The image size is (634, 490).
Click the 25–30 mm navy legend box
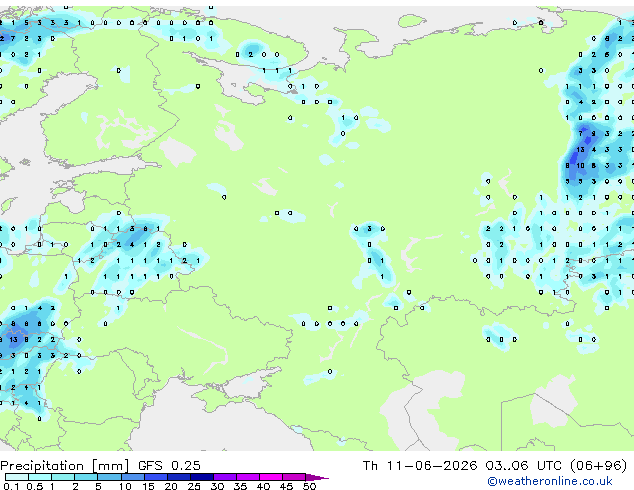coord(202,477)
